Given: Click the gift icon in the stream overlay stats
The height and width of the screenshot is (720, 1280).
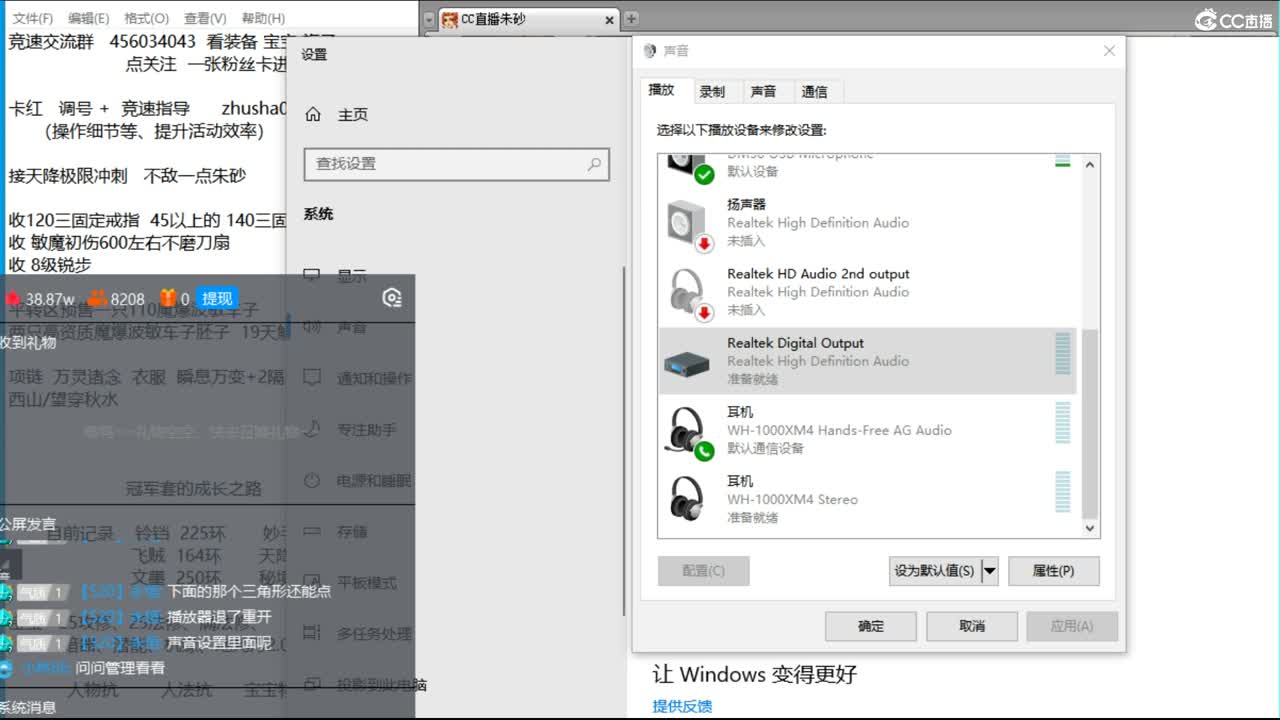Looking at the screenshot, I should (167, 298).
